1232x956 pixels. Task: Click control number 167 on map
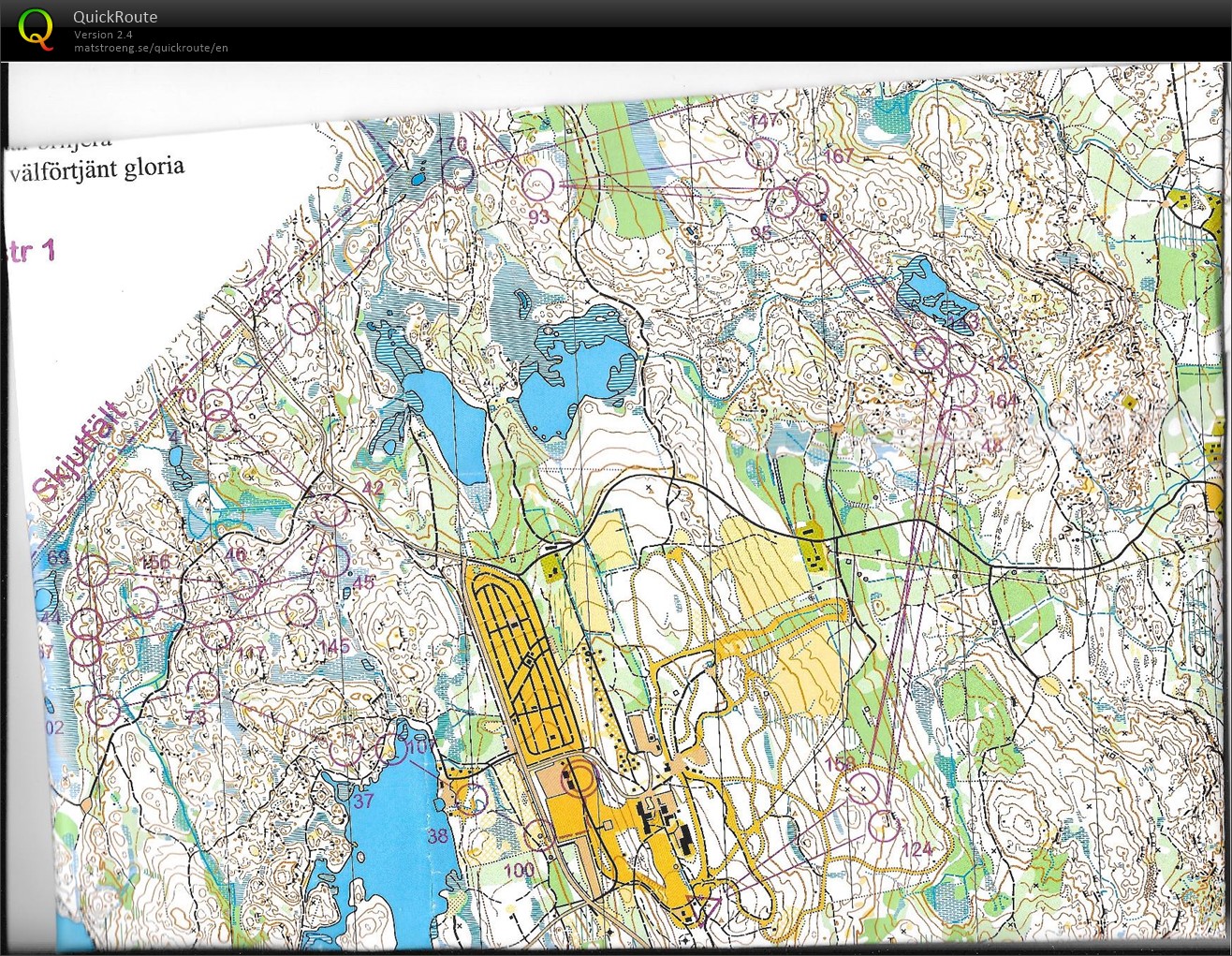click(x=838, y=155)
